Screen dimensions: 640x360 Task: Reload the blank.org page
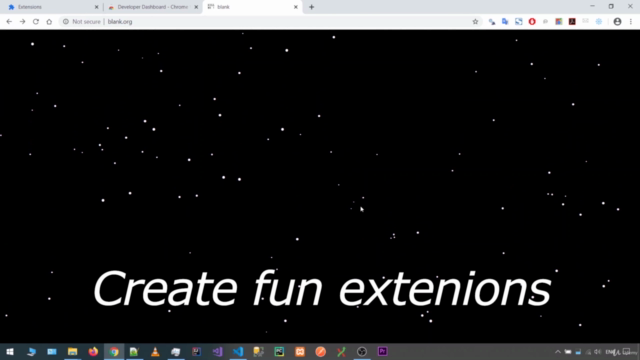point(36,22)
